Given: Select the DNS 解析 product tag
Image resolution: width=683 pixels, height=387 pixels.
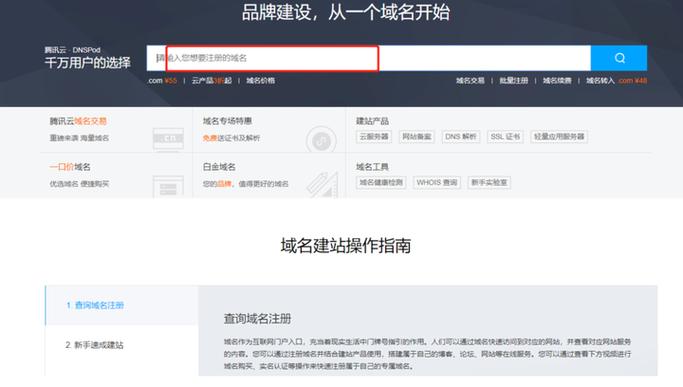Looking at the screenshot, I should coord(460,136).
